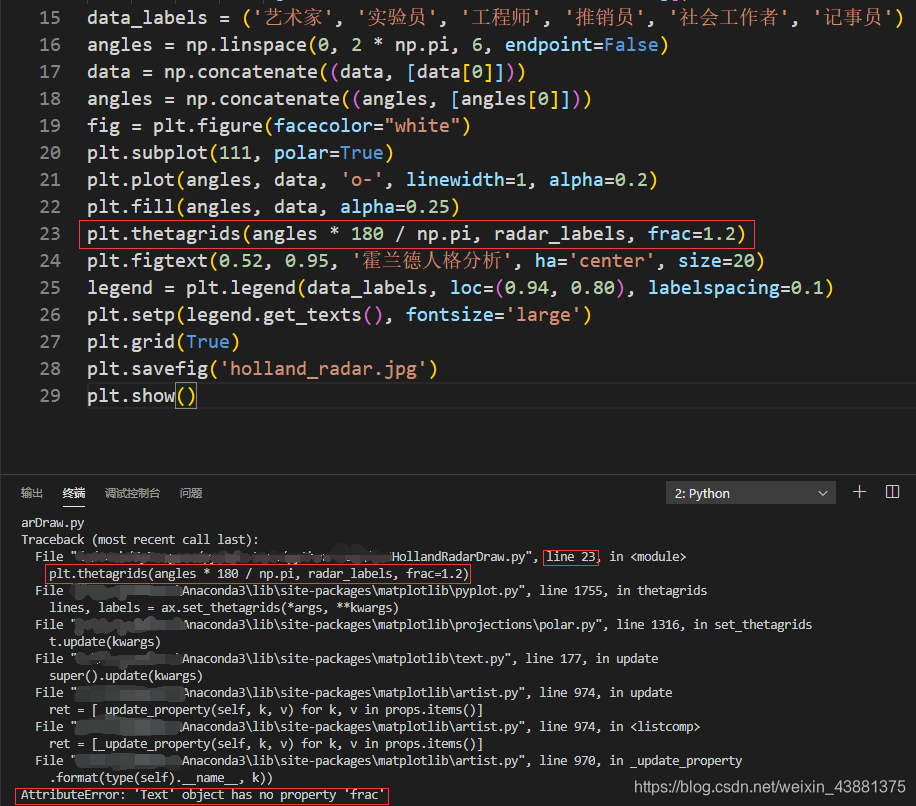Click line number 29 in the gutter

[x=50, y=395]
